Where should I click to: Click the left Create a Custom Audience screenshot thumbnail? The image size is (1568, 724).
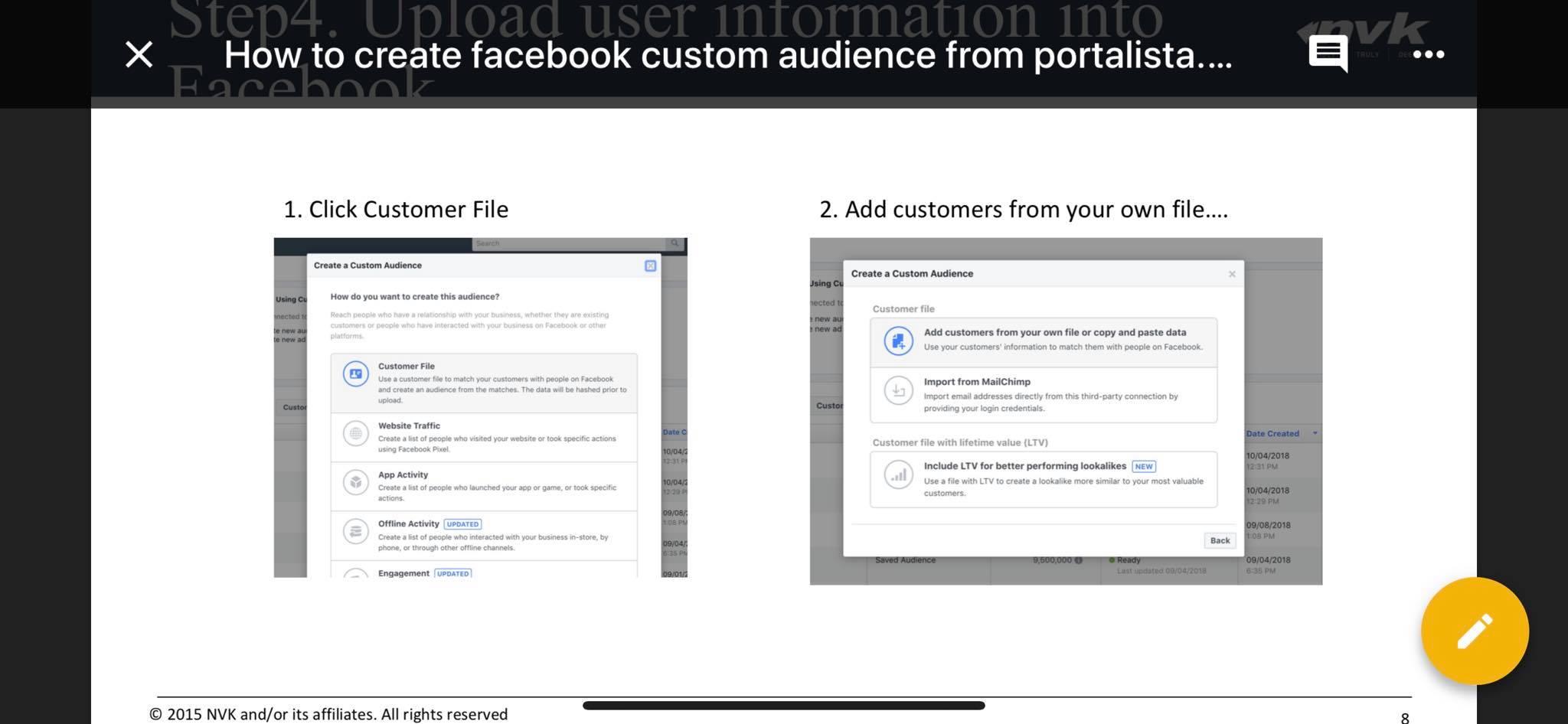(x=480, y=407)
